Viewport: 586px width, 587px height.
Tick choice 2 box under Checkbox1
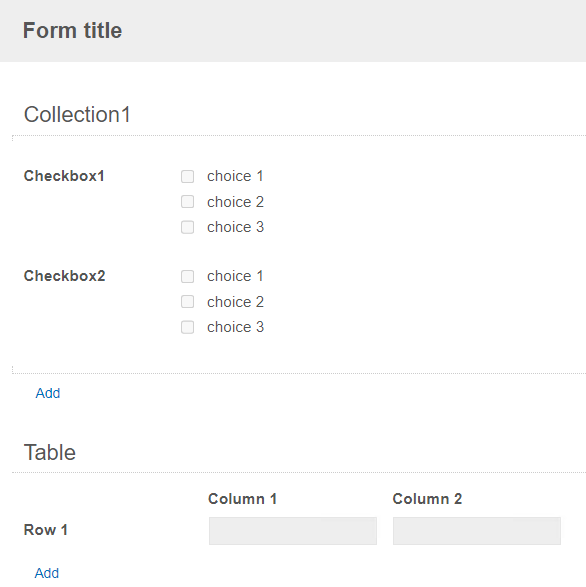coord(187,202)
